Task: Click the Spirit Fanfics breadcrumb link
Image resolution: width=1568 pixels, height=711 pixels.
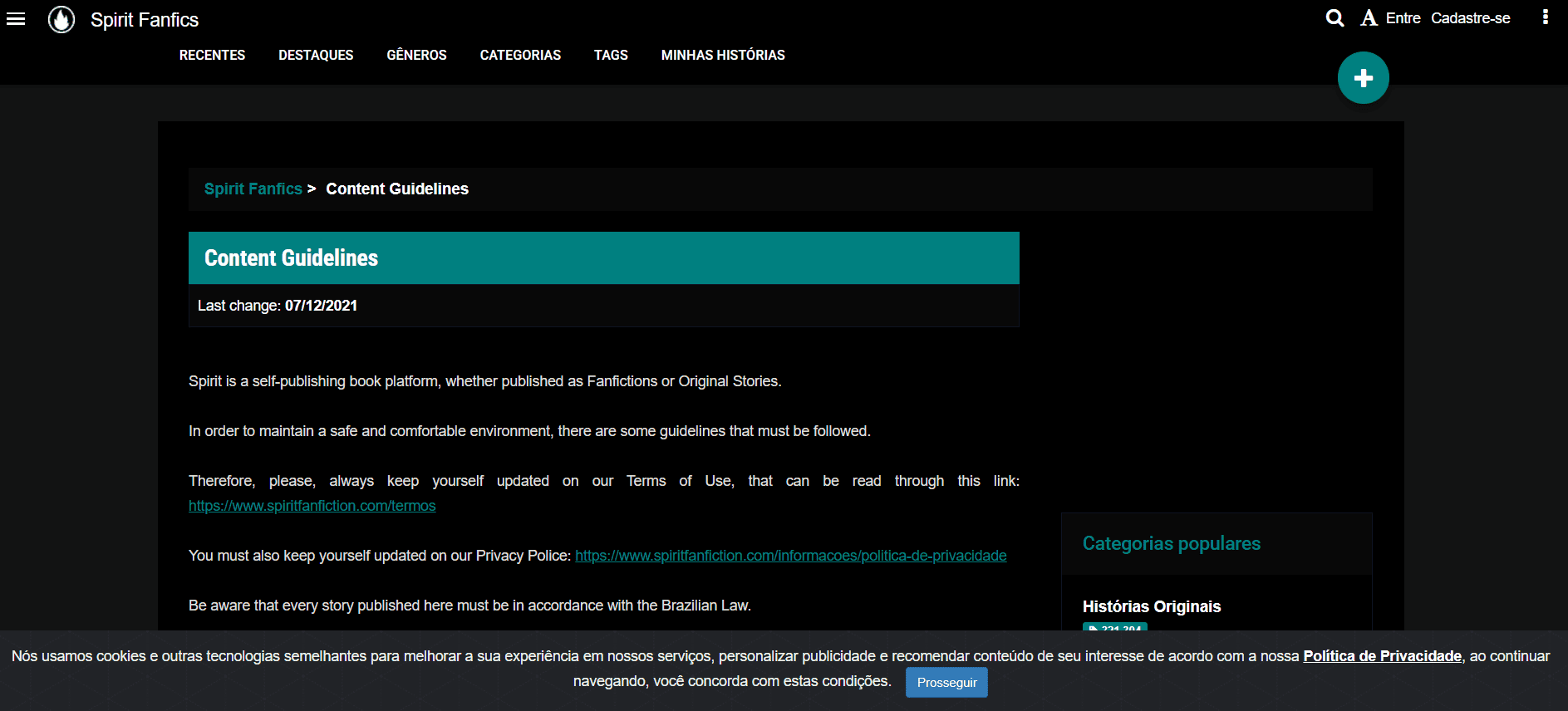Action: [253, 189]
